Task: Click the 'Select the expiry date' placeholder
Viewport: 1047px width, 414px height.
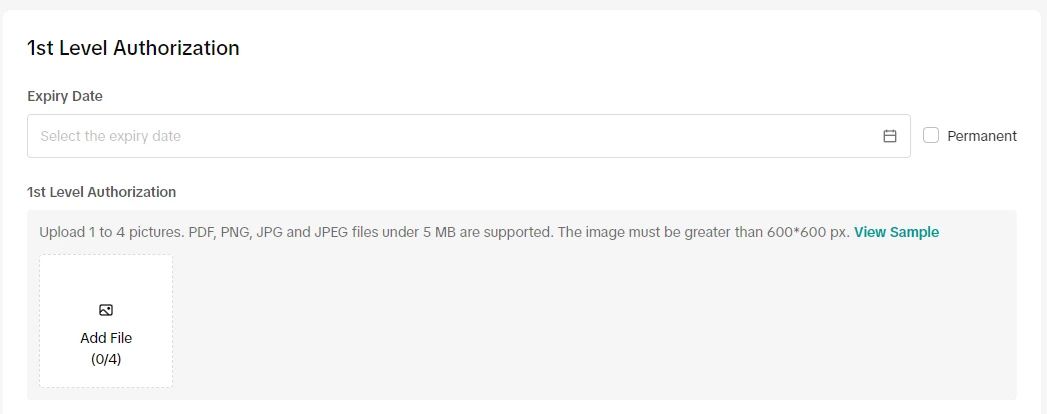Action: point(110,136)
